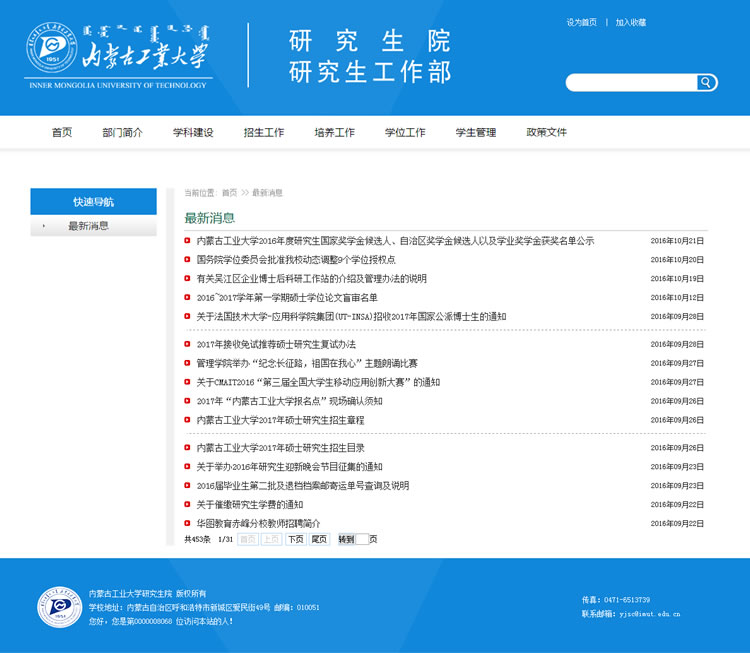Open 政策文件 navigation menu item
This screenshot has height=653, width=750.
546,132
